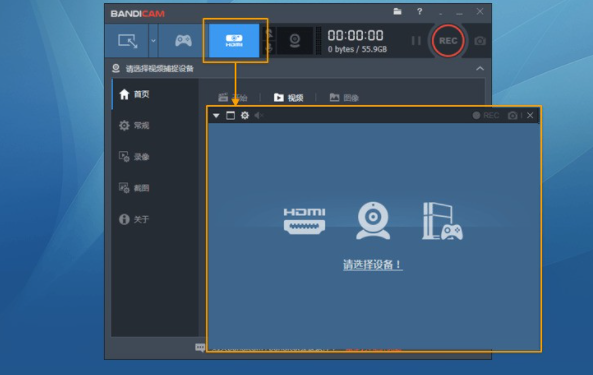The height and width of the screenshot is (375, 593).
Task: Choose the webcam device icon
Action: click(x=373, y=220)
